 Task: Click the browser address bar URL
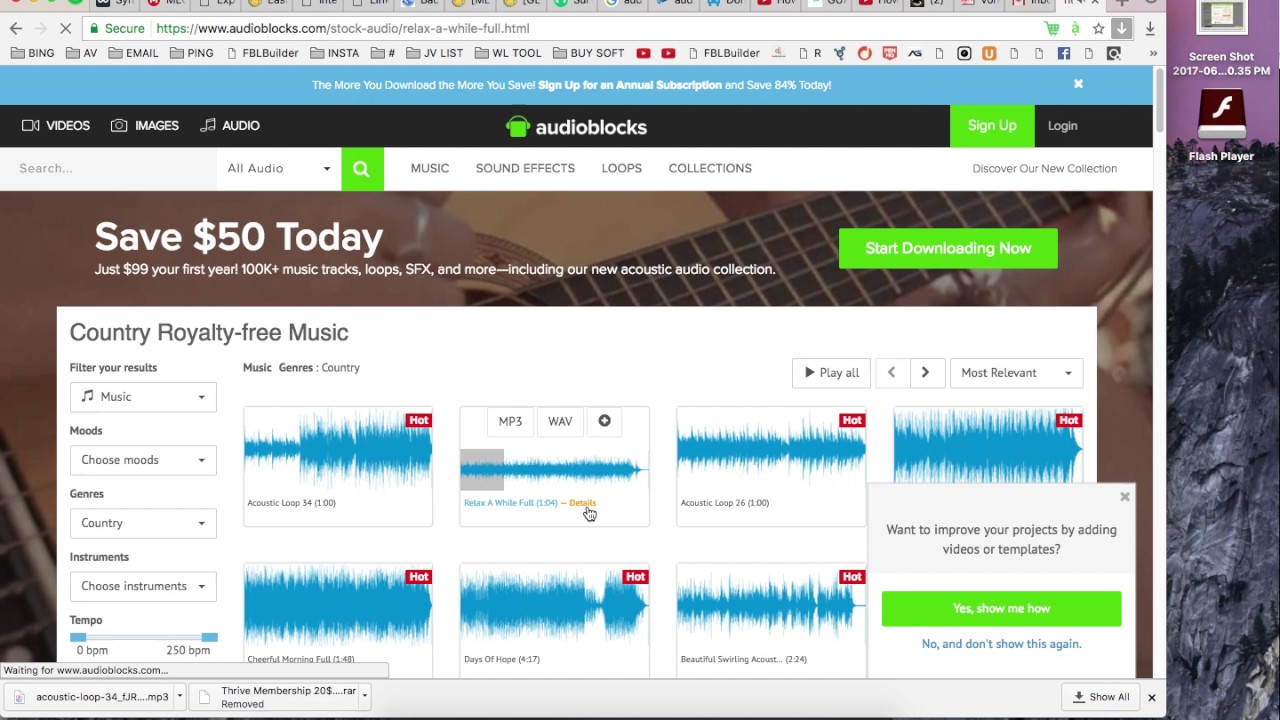click(x=343, y=28)
